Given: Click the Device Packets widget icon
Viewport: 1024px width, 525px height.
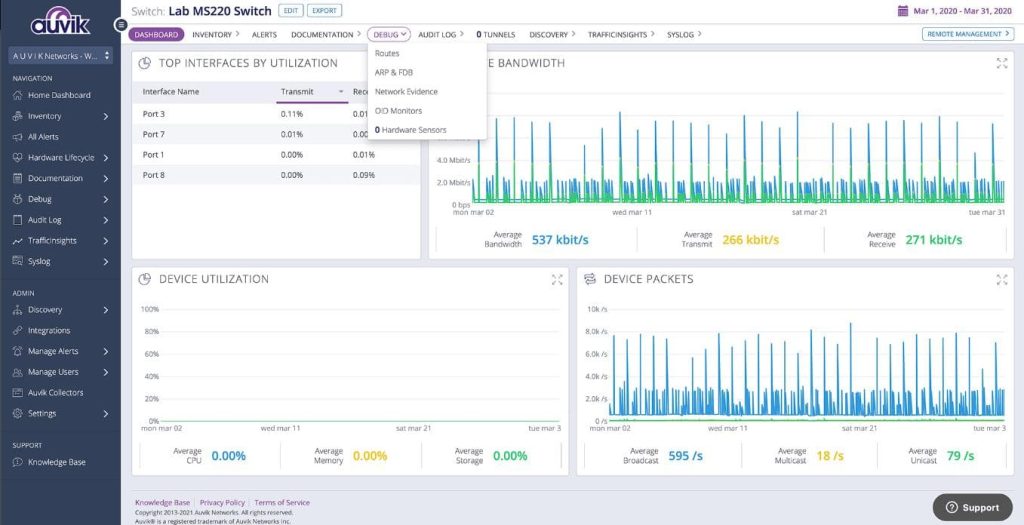Looking at the screenshot, I should pyautogui.click(x=590, y=279).
